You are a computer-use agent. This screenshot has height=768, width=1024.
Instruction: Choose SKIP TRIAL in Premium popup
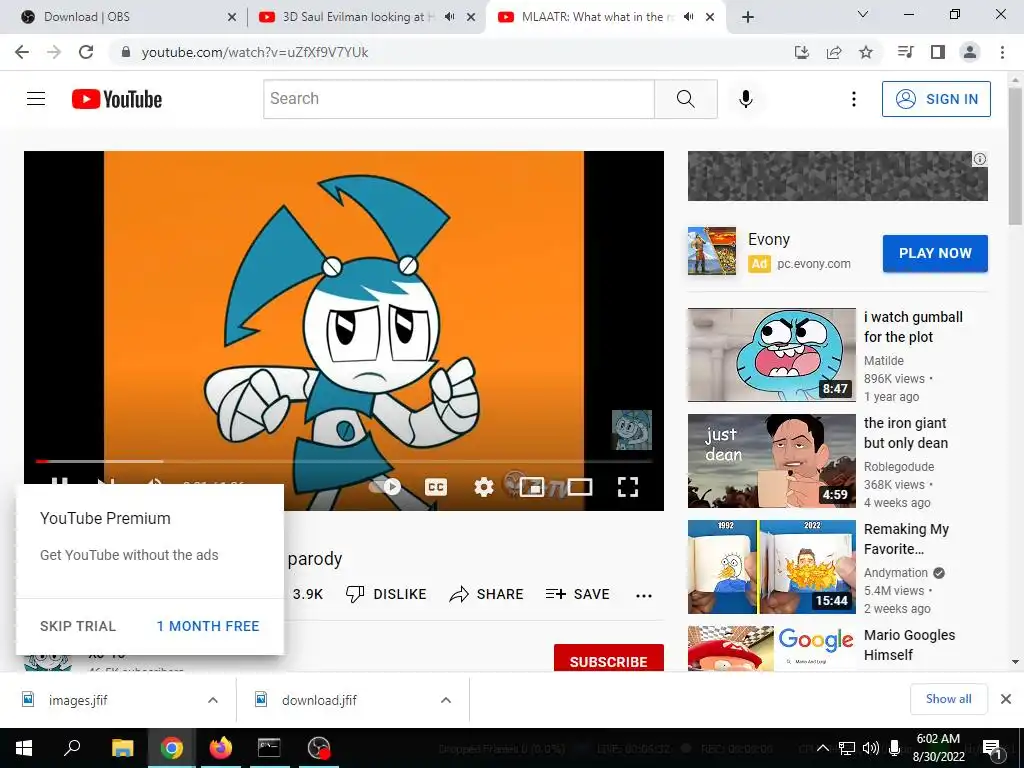[x=78, y=626]
